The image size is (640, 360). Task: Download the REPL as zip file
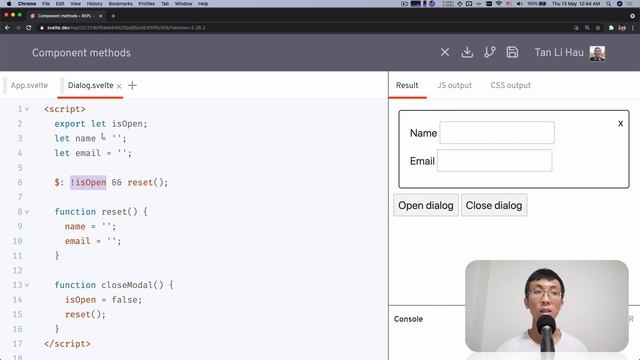[467, 52]
